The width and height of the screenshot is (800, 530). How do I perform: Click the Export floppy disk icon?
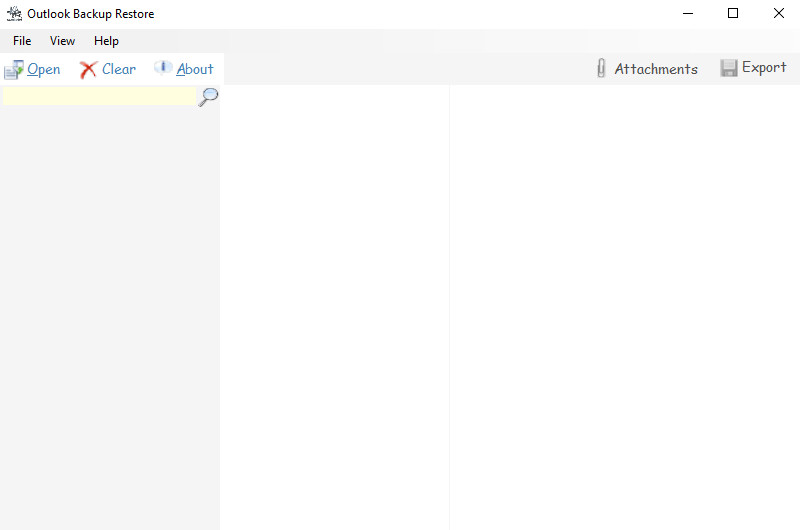(x=729, y=68)
